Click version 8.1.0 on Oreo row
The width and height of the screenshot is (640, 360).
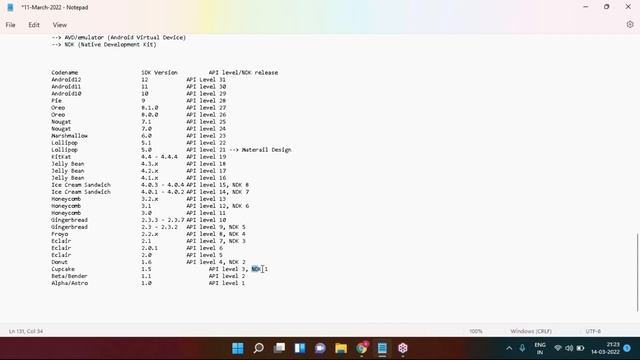[x=149, y=108]
